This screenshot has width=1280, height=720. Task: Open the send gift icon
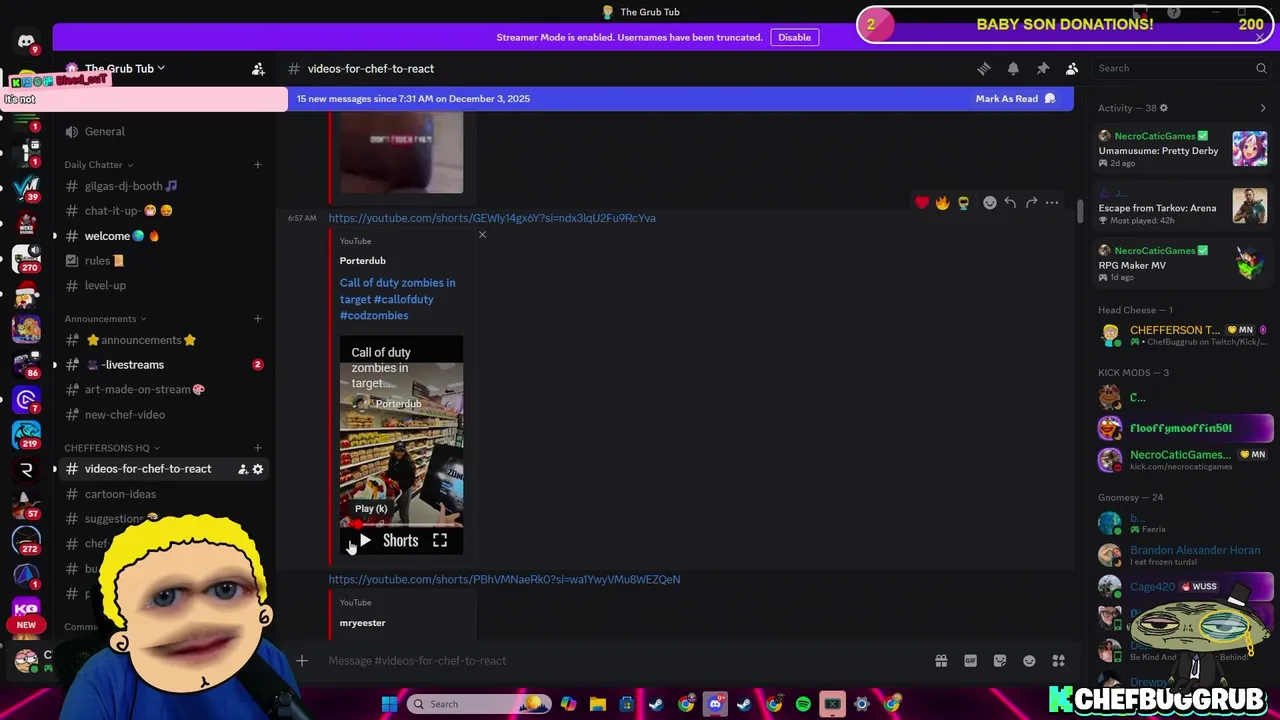[x=941, y=661]
